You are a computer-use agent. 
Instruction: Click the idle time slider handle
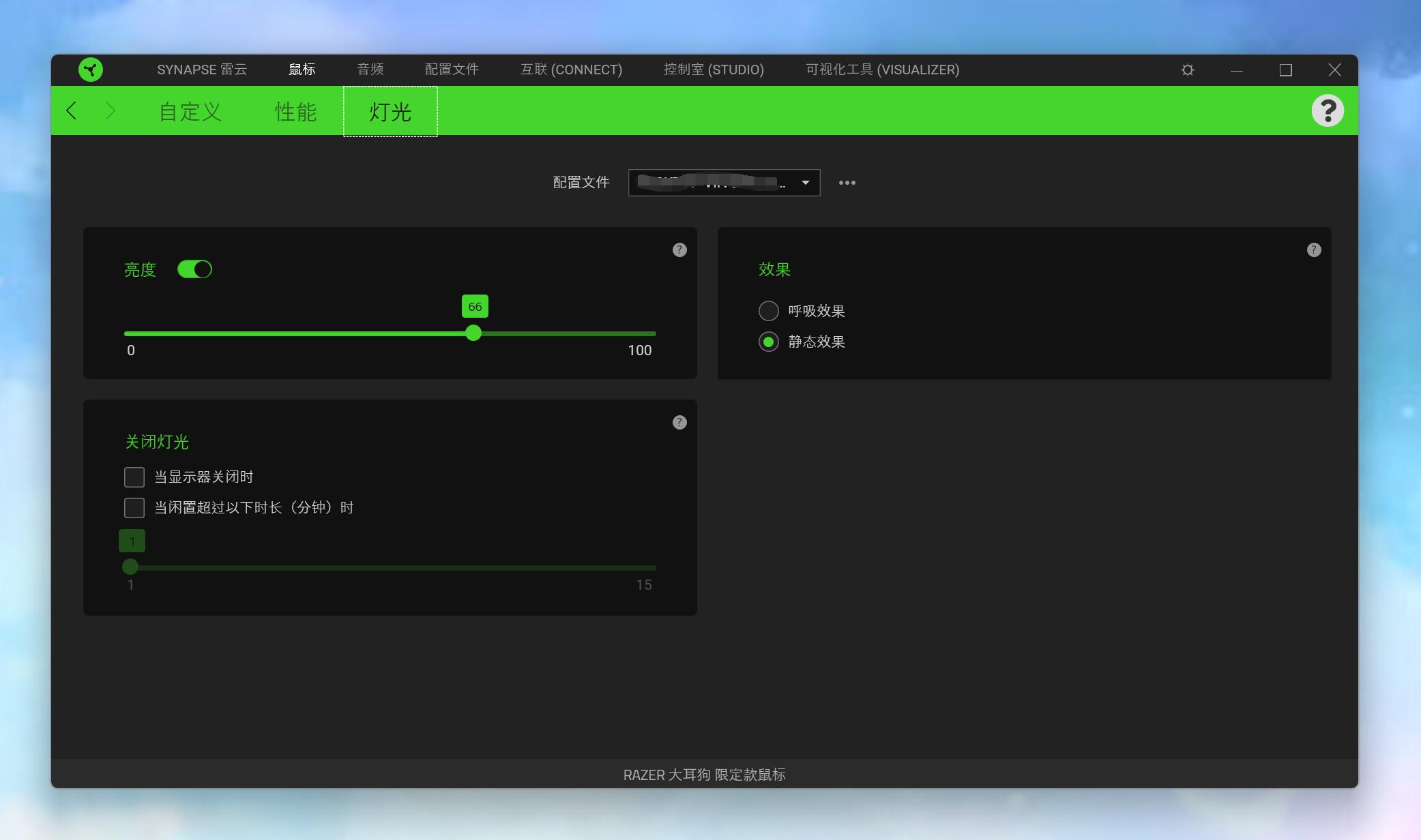[x=130, y=567]
